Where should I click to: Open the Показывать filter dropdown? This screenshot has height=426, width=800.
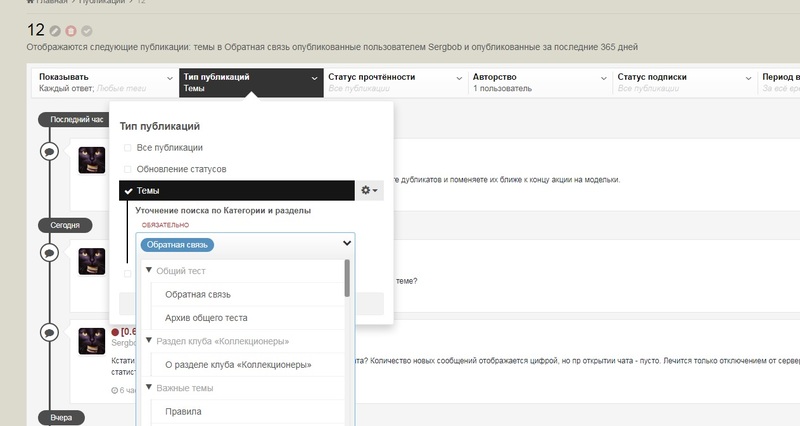[106, 82]
